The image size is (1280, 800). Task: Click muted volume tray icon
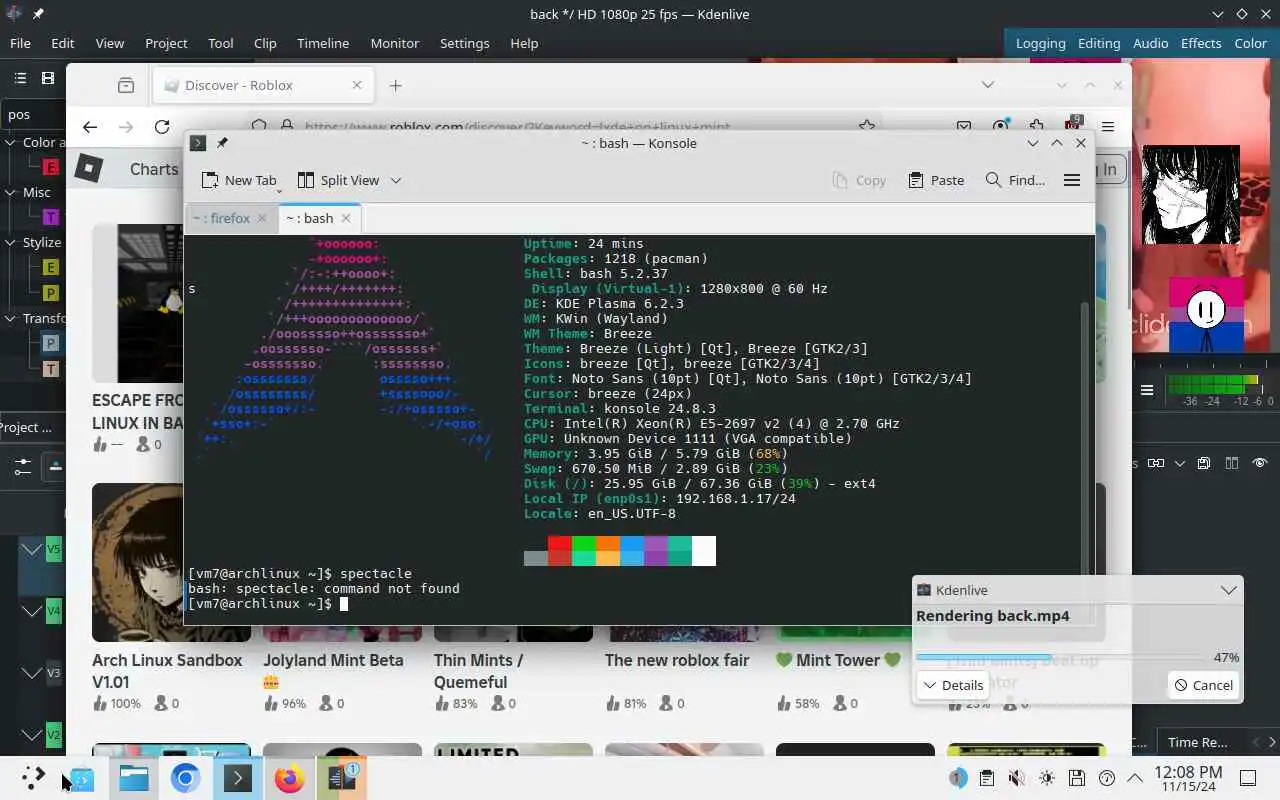(x=1016, y=778)
